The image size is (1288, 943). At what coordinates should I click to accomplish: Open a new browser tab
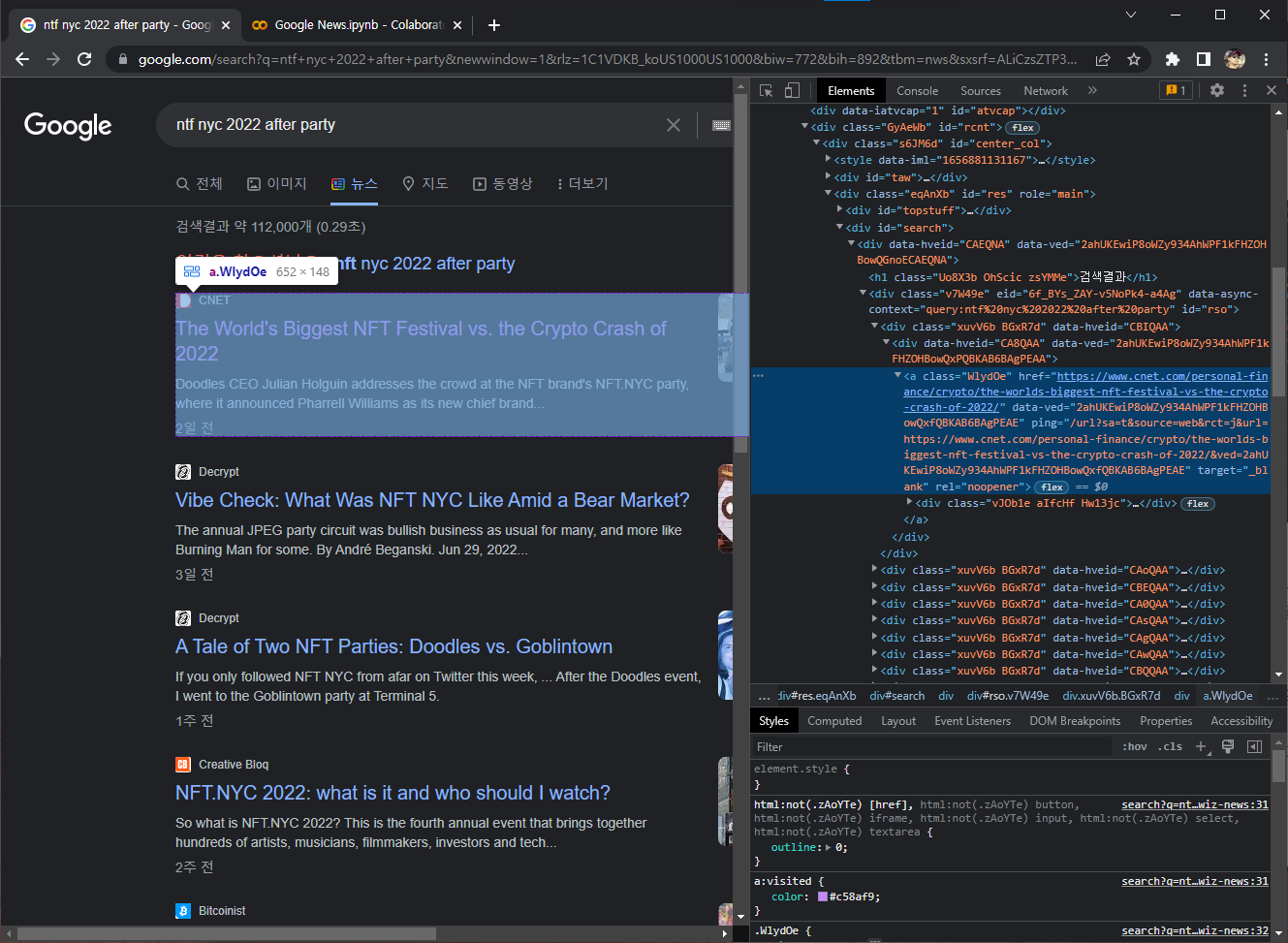pyautogui.click(x=494, y=25)
